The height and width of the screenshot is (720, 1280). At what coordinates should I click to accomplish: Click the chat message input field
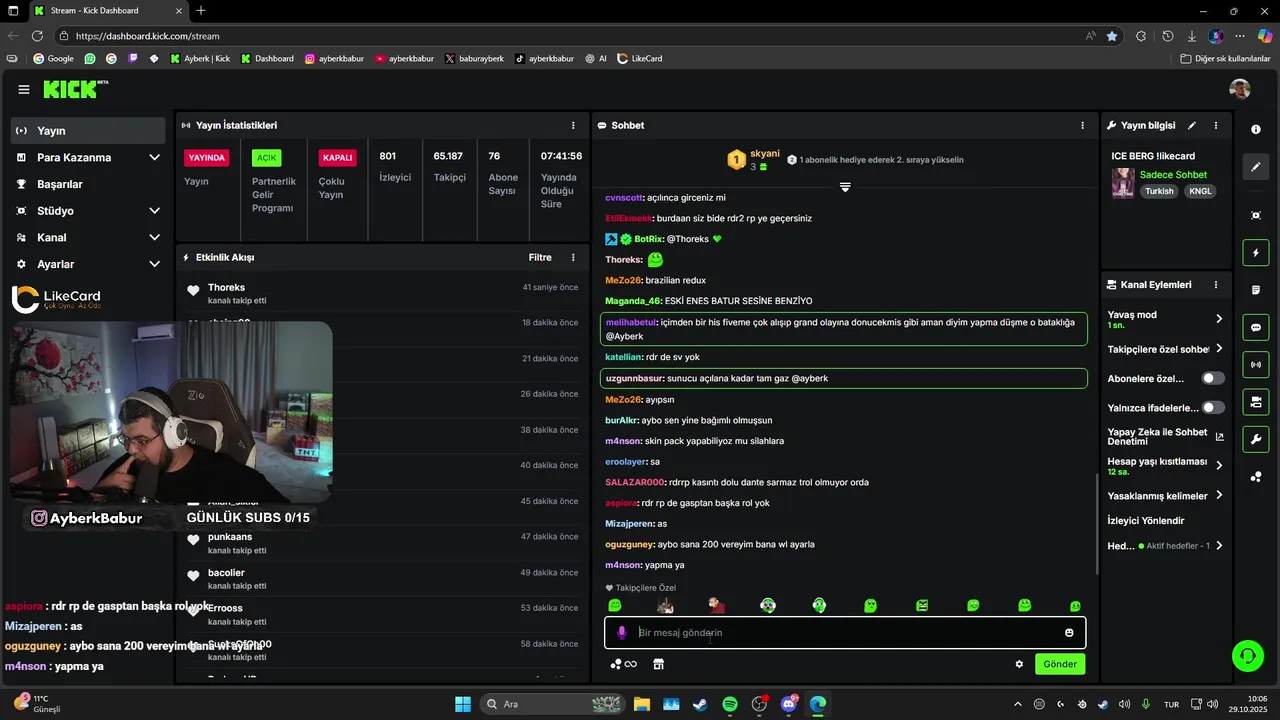(x=845, y=633)
